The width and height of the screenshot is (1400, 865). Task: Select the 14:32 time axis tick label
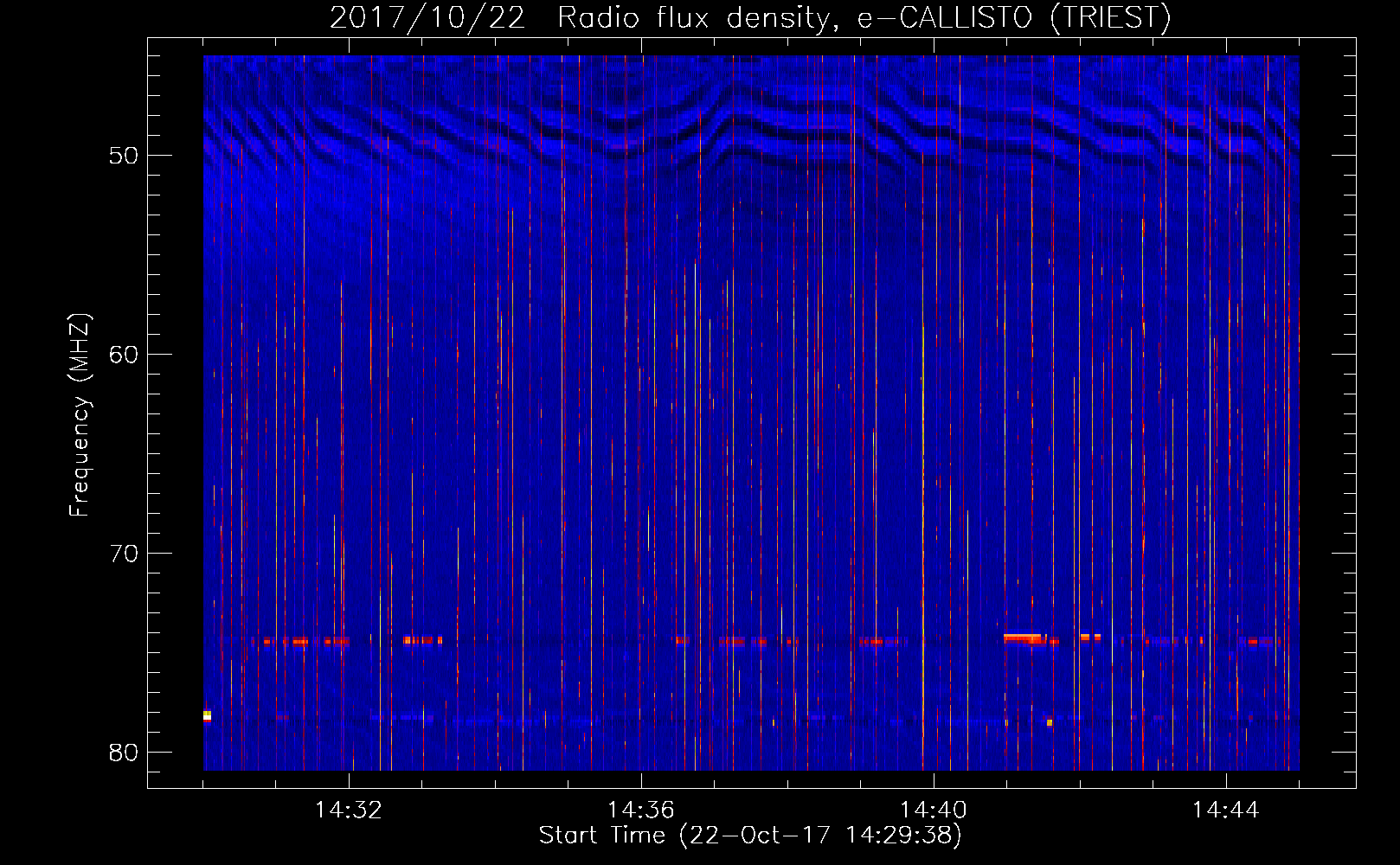tap(349, 811)
